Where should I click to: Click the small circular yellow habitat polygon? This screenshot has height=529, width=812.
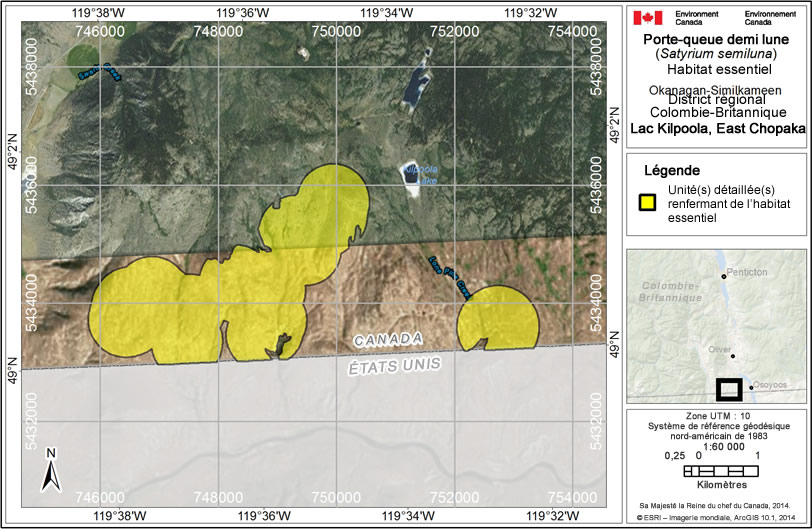pos(497,318)
